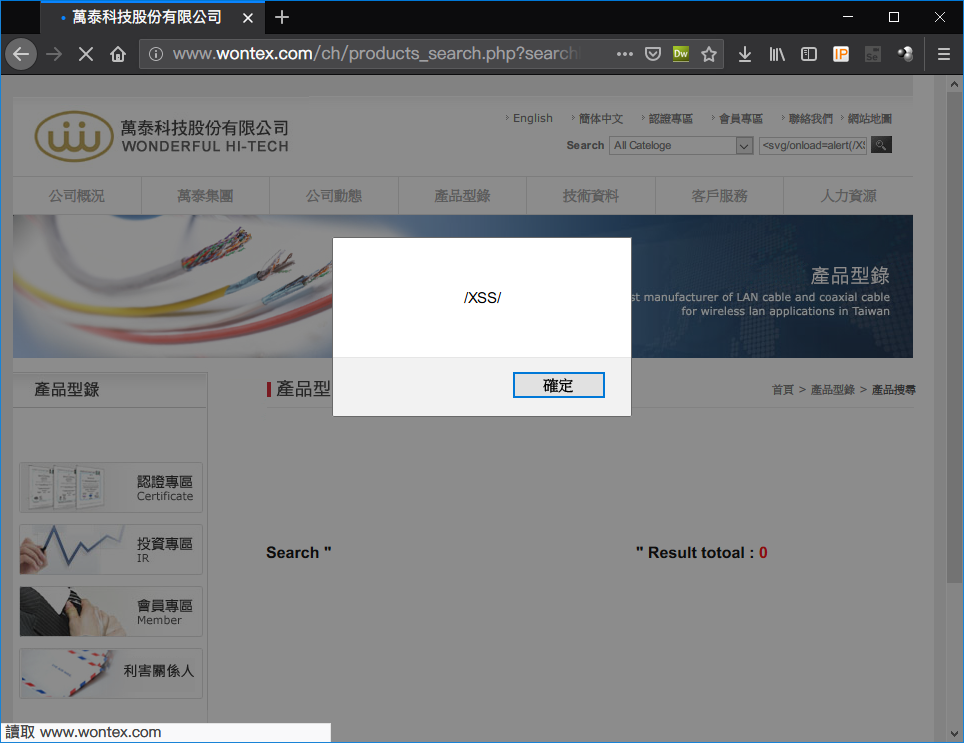Click the 利害關係人 sidebar banner
Image resolution: width=964 pixels, height=743 pixels.
pyautogui.click(x=111, y=673)
